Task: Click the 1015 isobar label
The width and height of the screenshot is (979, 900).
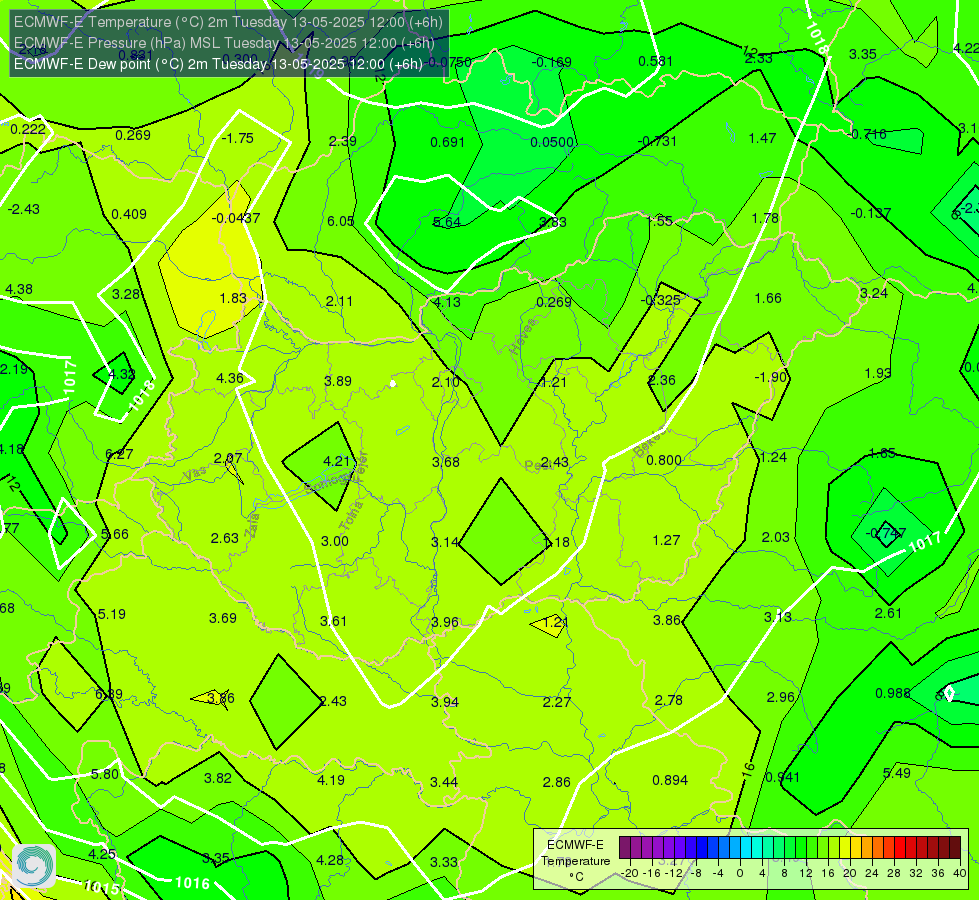Action: (x=100, y=886)
